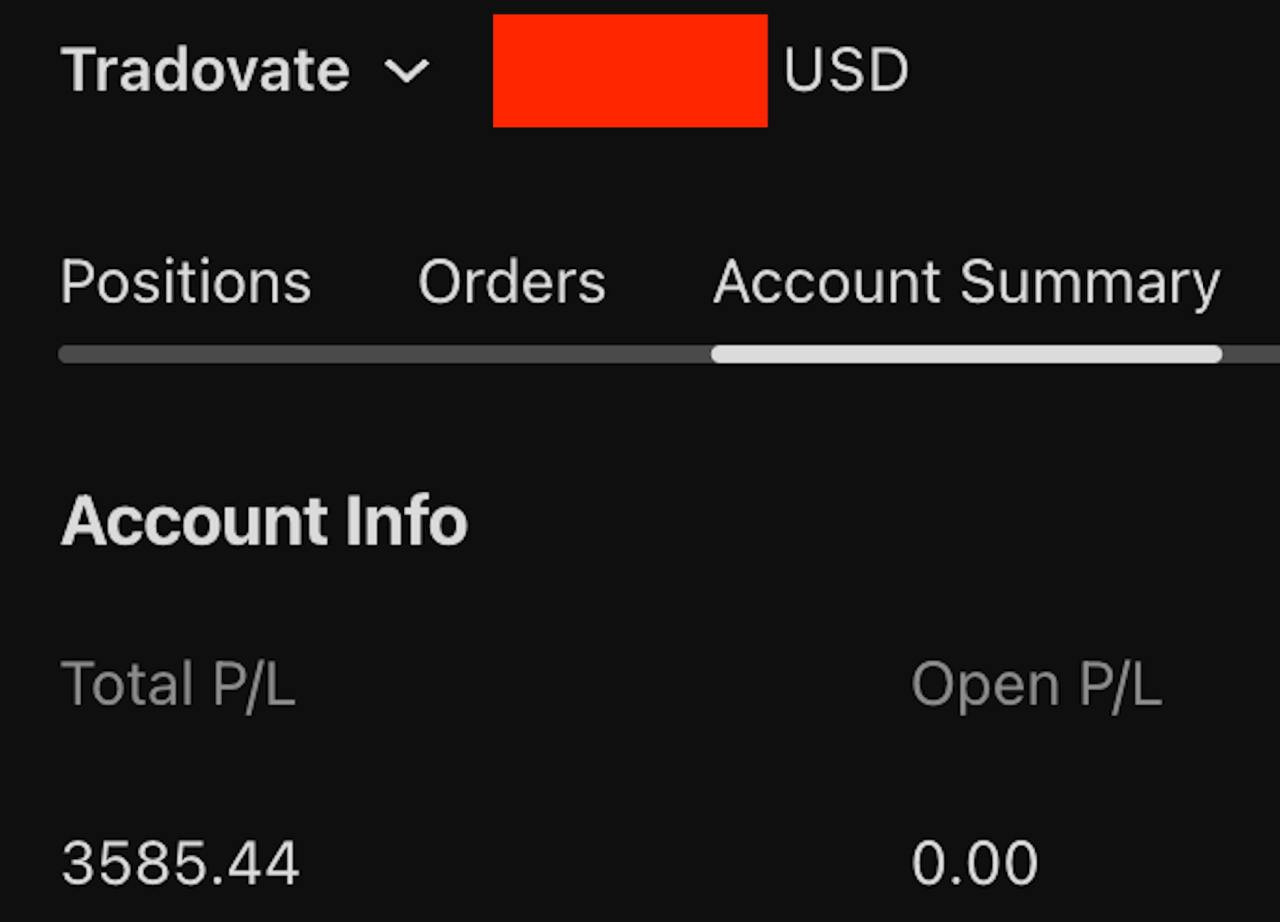Select the Account Summary tab
The width and height of the screenshot is (1280, 922).
(x=966, y=282)
